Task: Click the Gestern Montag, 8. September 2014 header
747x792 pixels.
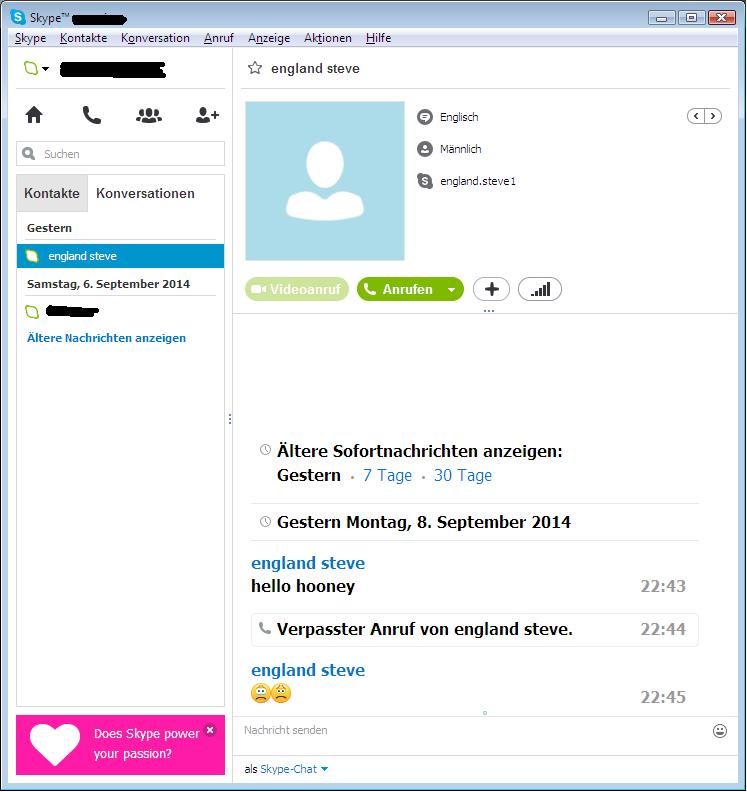Action: [x=423, y=522]
